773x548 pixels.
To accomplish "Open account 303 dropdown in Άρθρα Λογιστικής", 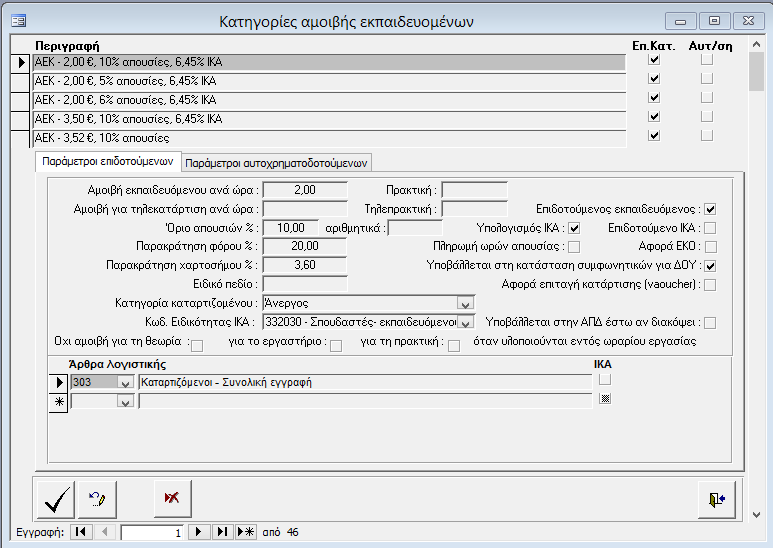I will tap(125, 382).
